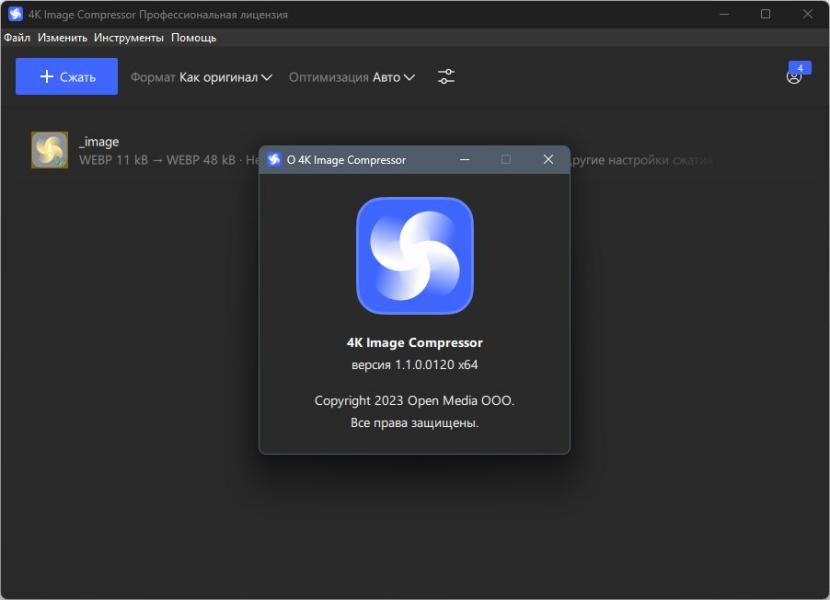
Task: Click the '4K Image Compressor' bold heading
Action: pyautogui.click(x=414, y=343)
